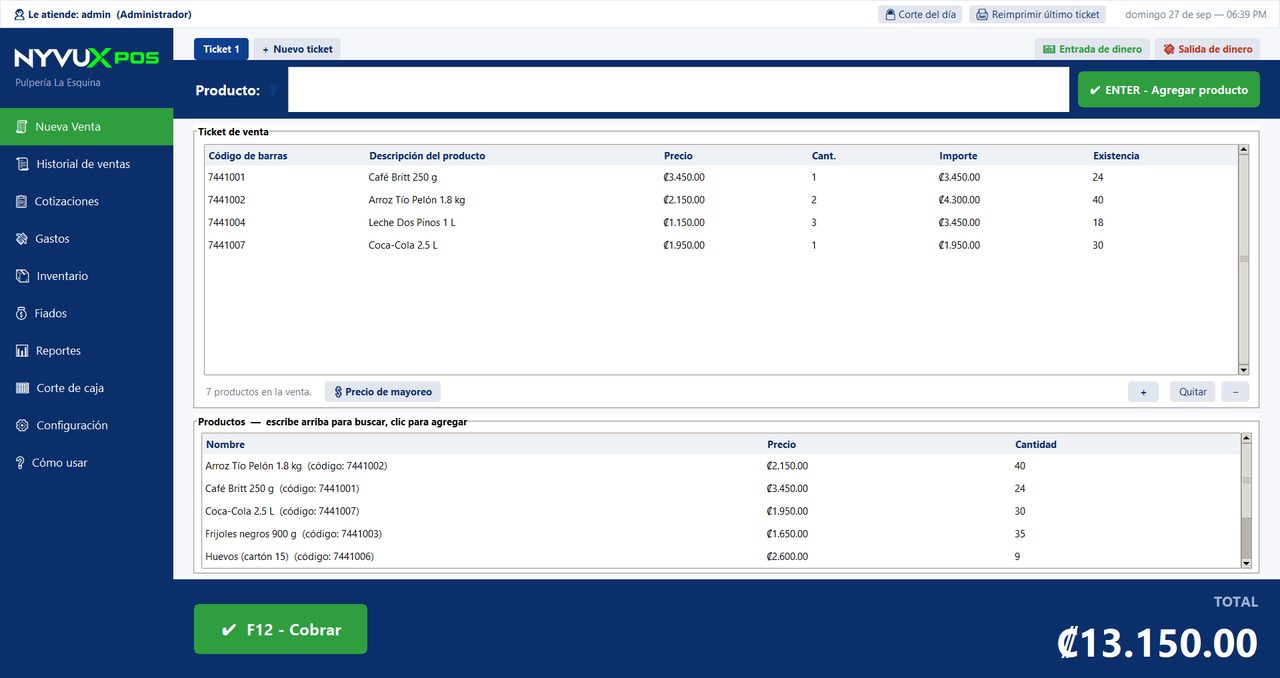Increase quantity with the + button

point(1143,392)
